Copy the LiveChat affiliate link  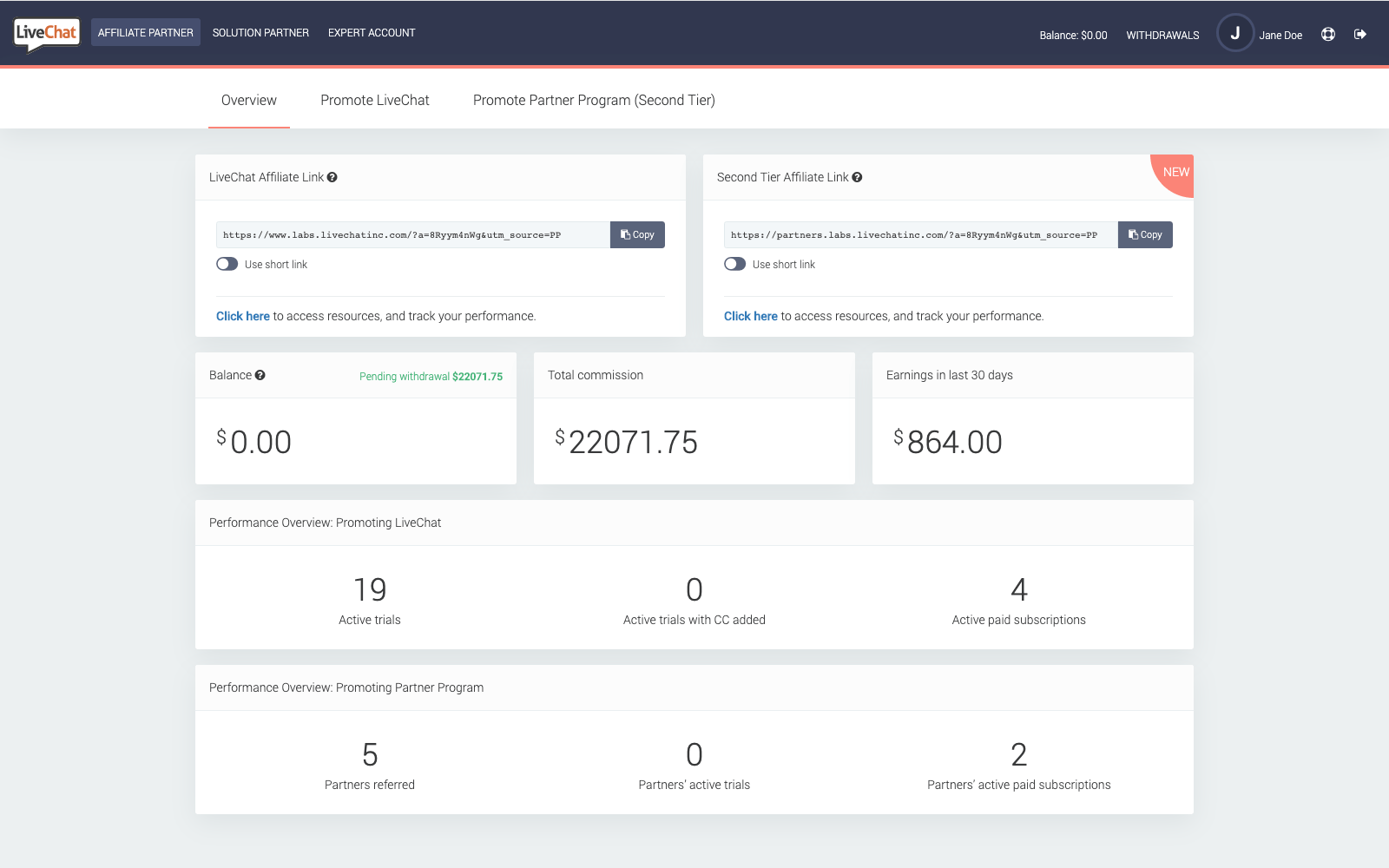pos(637,235)
